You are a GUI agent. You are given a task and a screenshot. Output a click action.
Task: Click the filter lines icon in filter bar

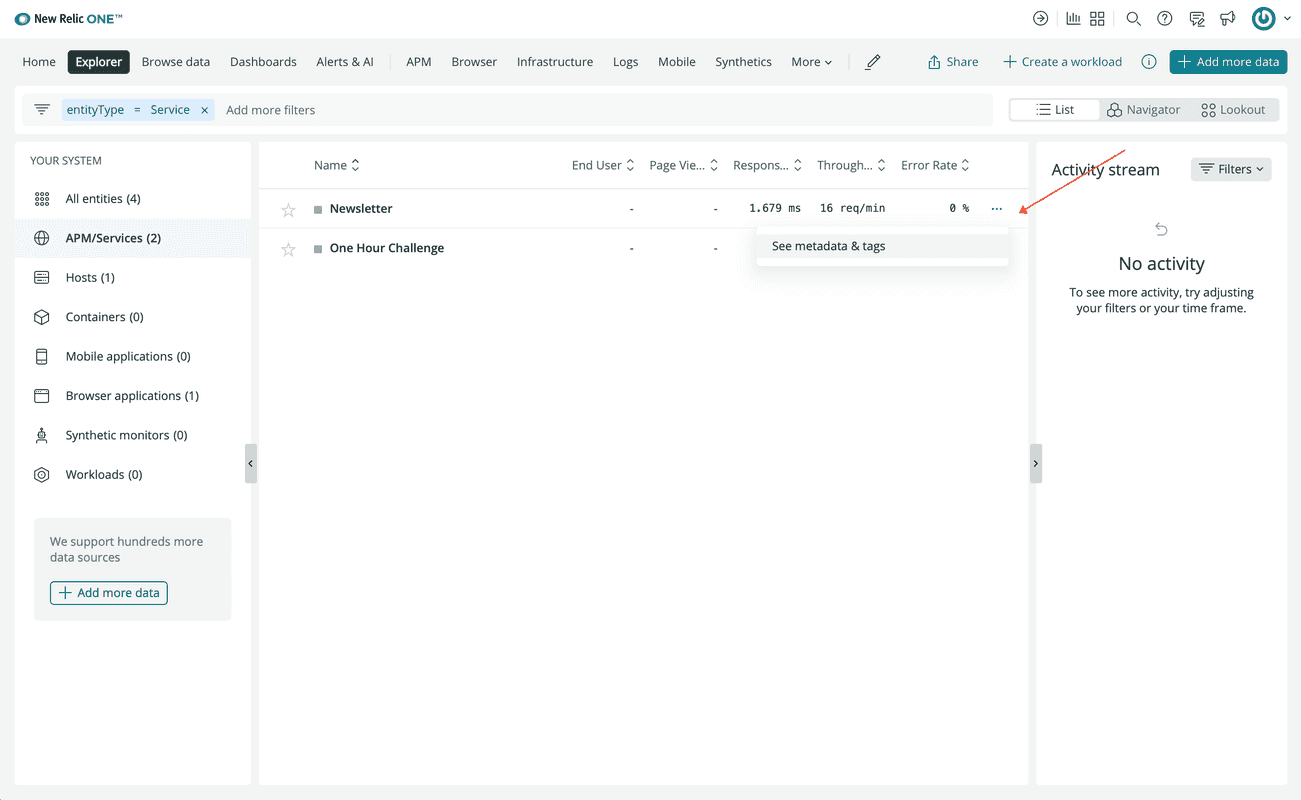coord(41,110)
